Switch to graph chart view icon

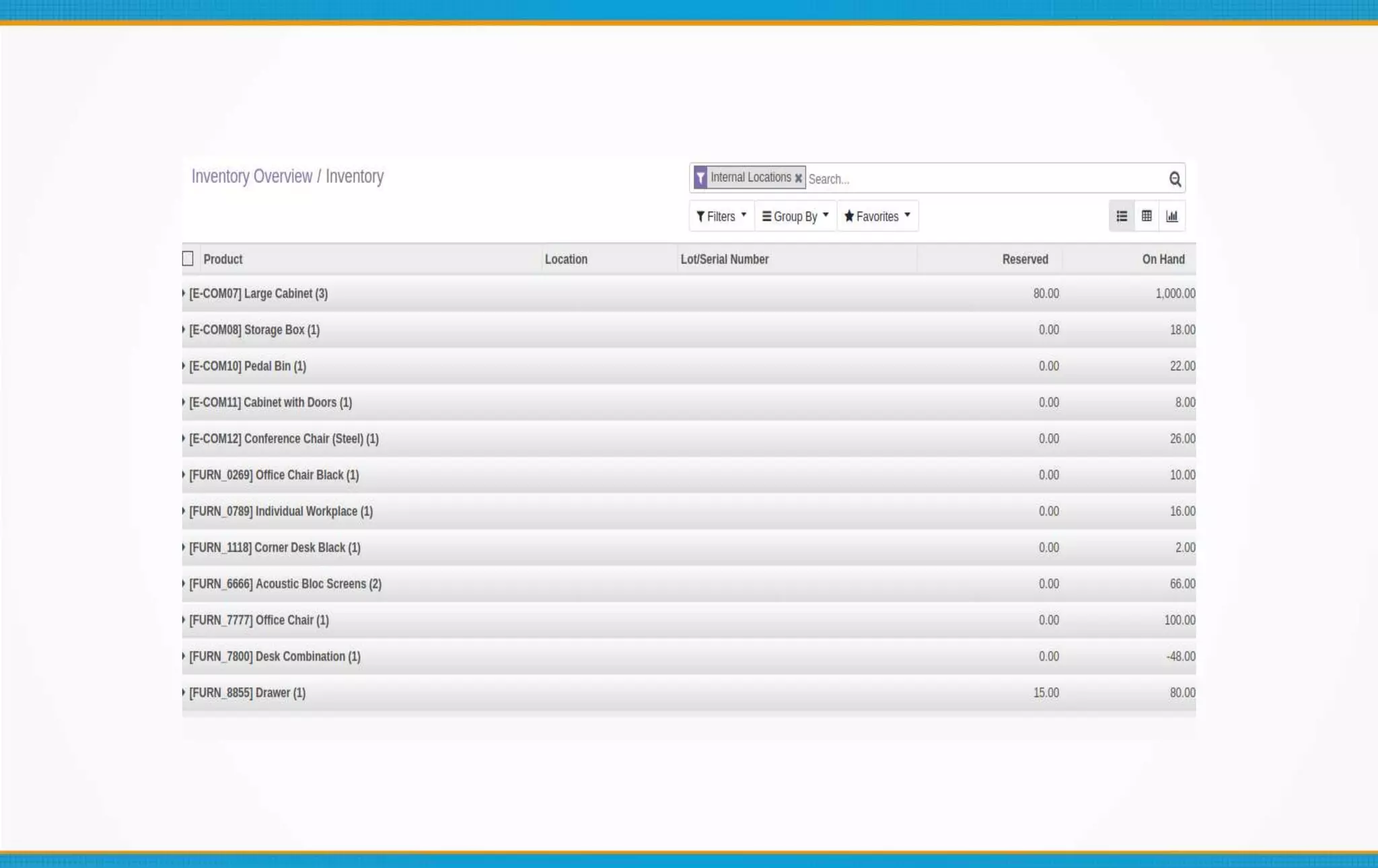point(1171,216)
